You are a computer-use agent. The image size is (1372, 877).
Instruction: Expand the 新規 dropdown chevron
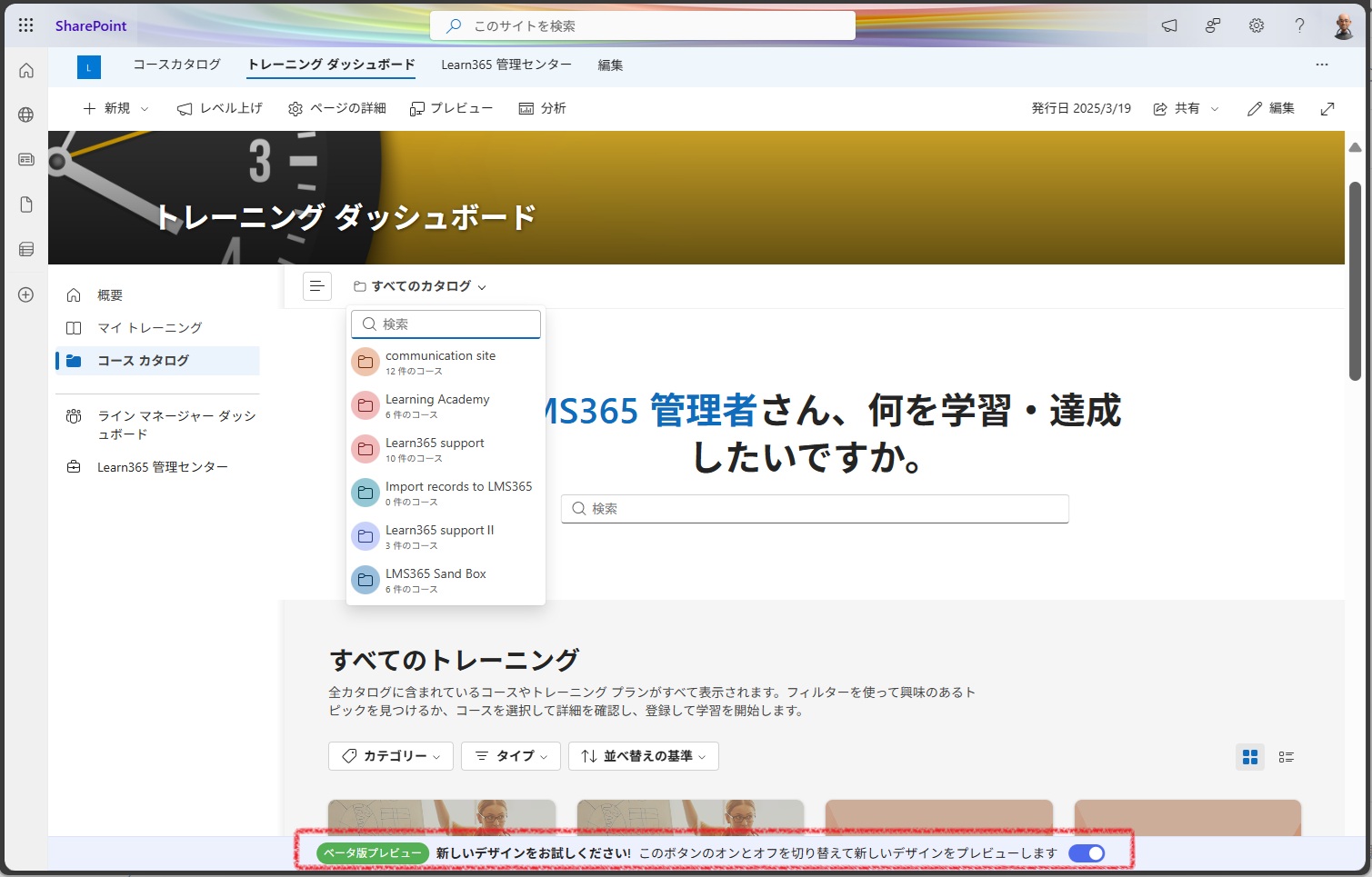(145, 109)
